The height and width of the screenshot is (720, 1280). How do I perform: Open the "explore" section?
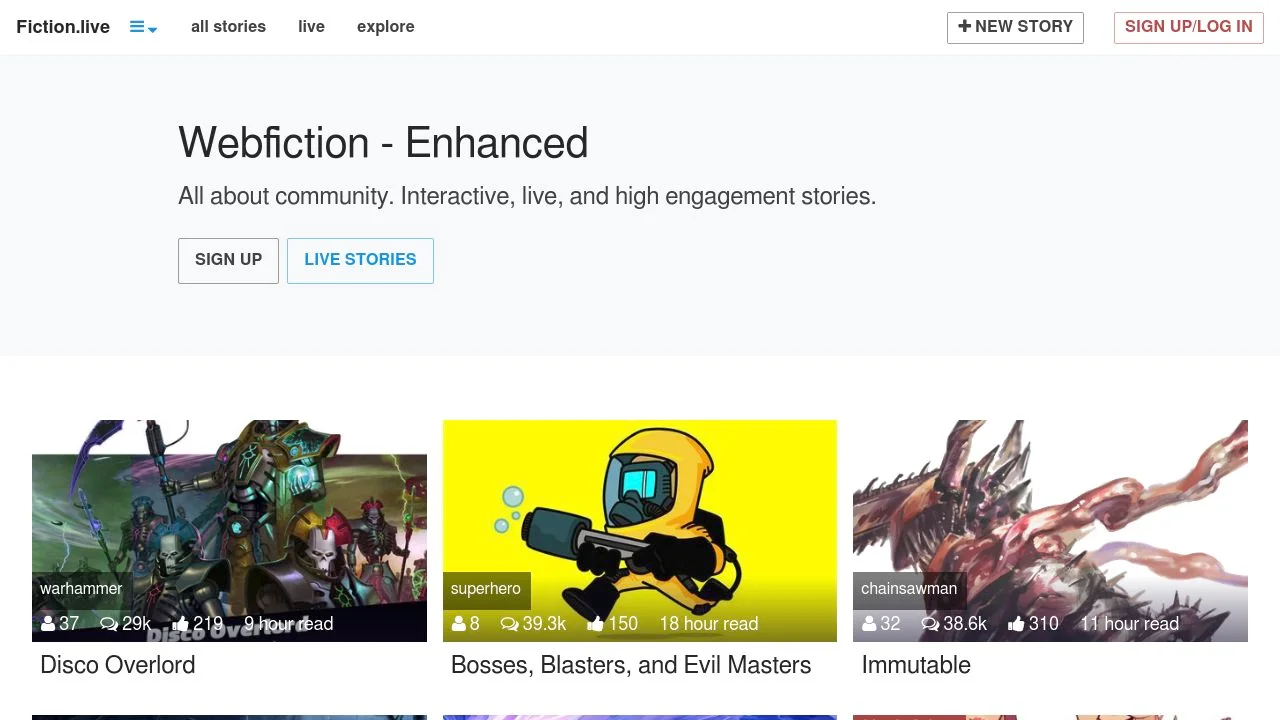[385, 27]
